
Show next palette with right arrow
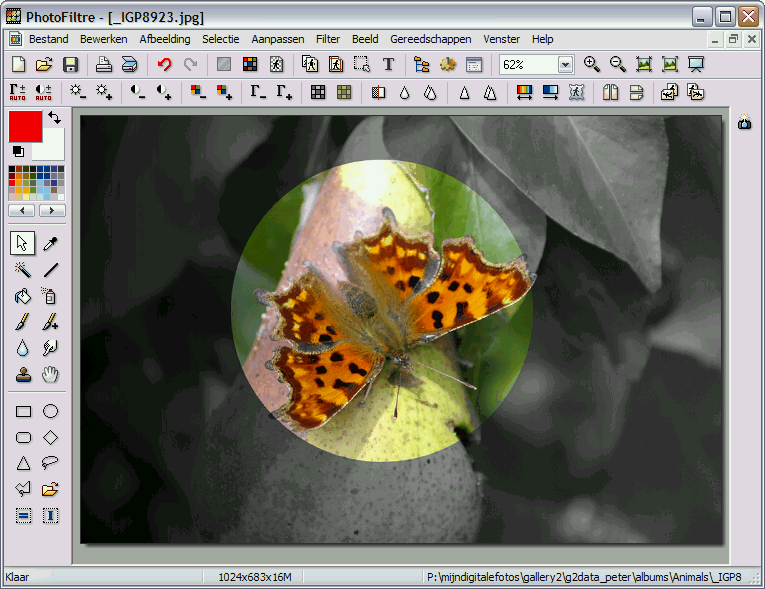pos(52,210)
